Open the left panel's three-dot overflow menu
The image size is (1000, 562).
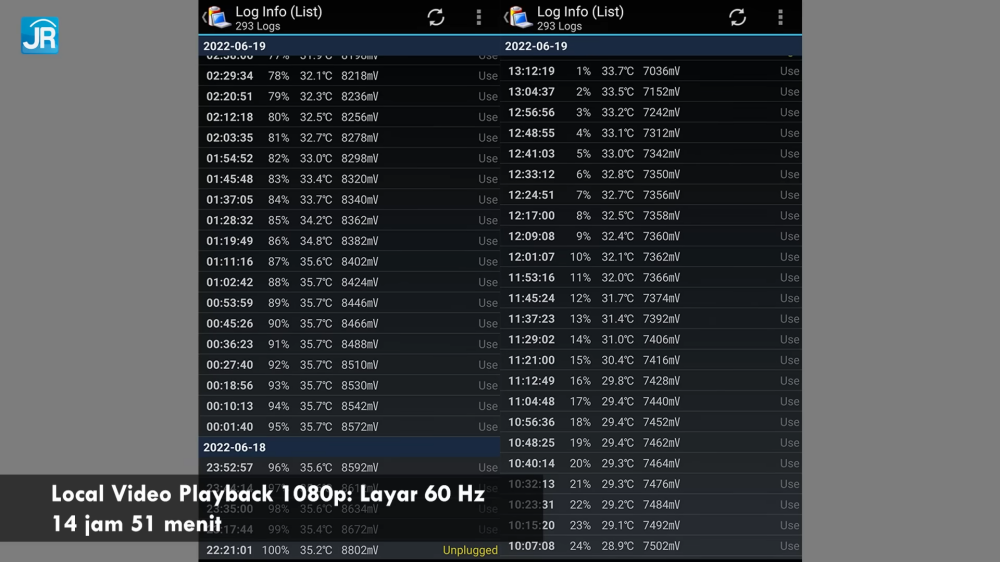click(x=479, y=17)
